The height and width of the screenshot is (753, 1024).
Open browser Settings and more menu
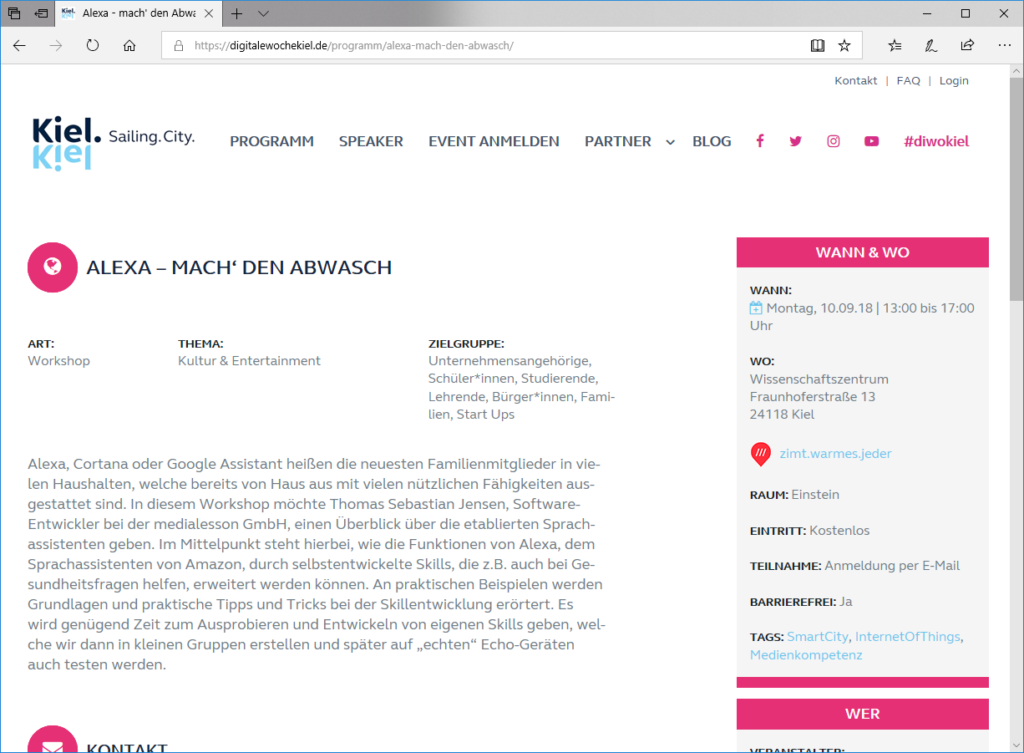1003,45
